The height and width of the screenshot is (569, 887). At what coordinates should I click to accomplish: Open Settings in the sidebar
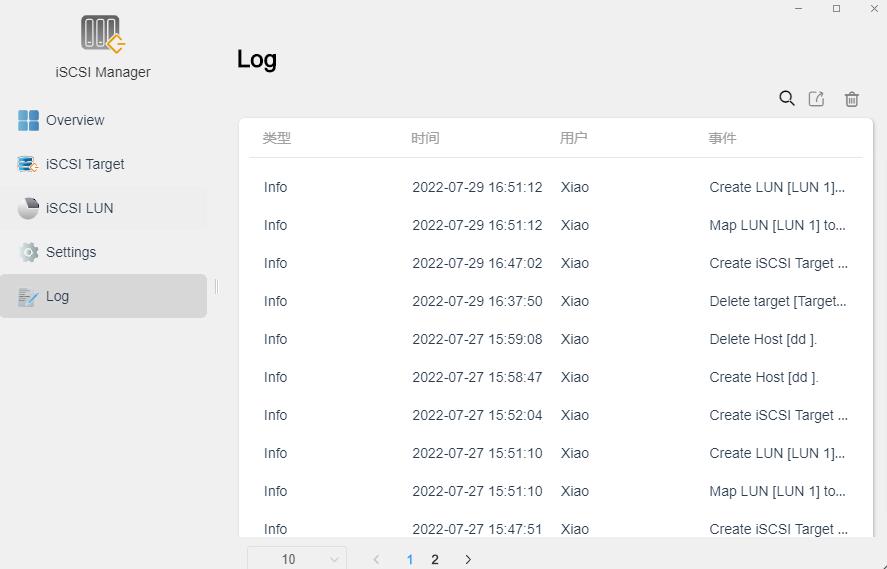pyautogui.click(x=70, y=252)
